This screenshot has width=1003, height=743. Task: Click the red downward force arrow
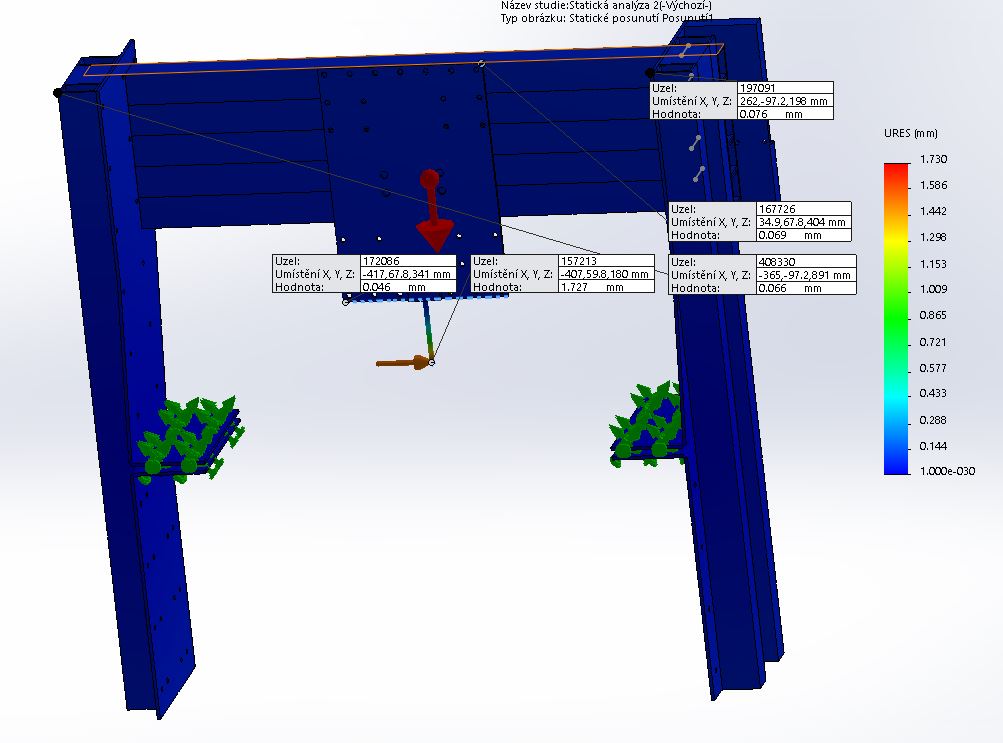pos(434,217)
